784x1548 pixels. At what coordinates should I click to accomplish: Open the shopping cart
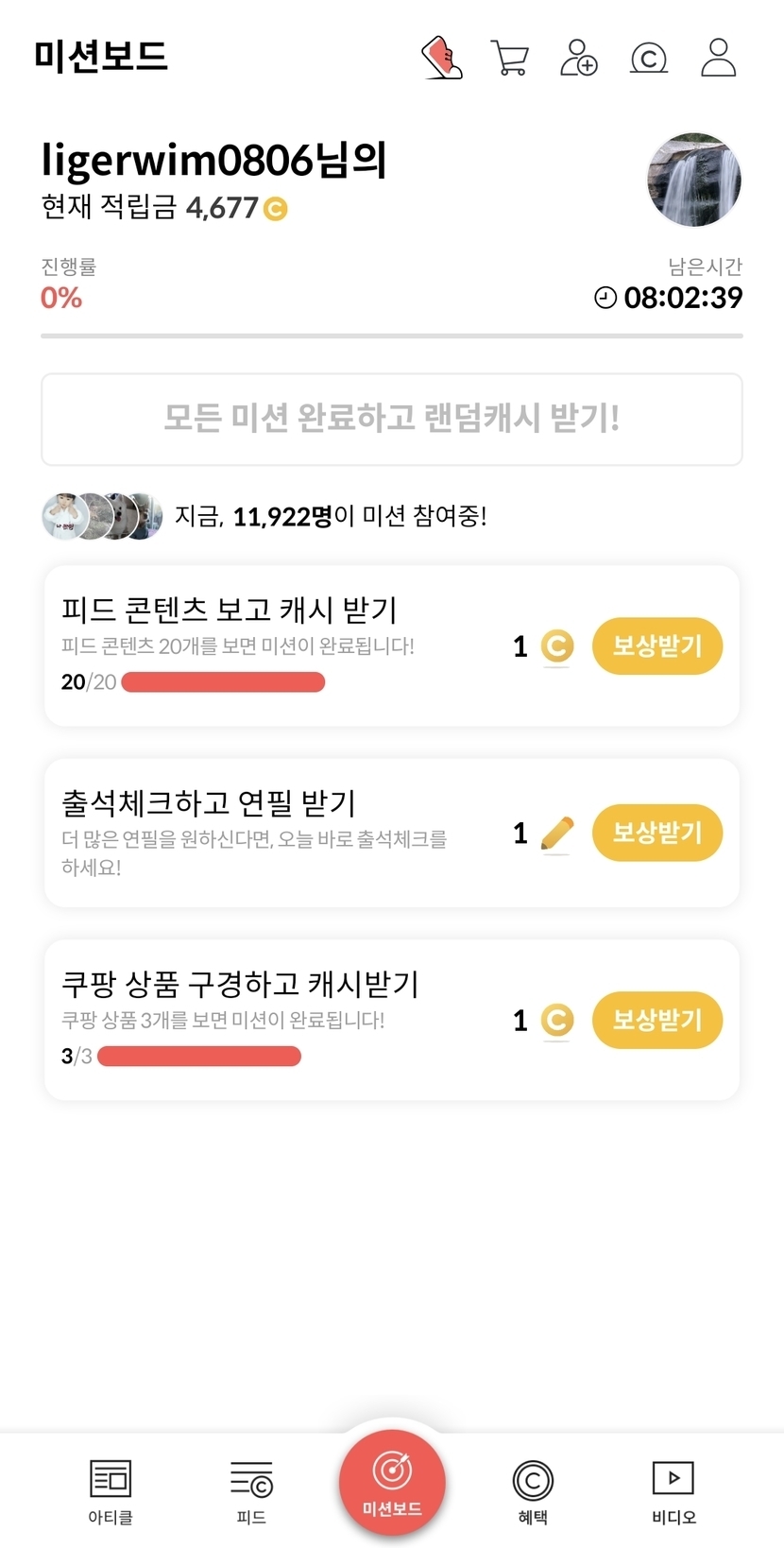tap(510, 58)
